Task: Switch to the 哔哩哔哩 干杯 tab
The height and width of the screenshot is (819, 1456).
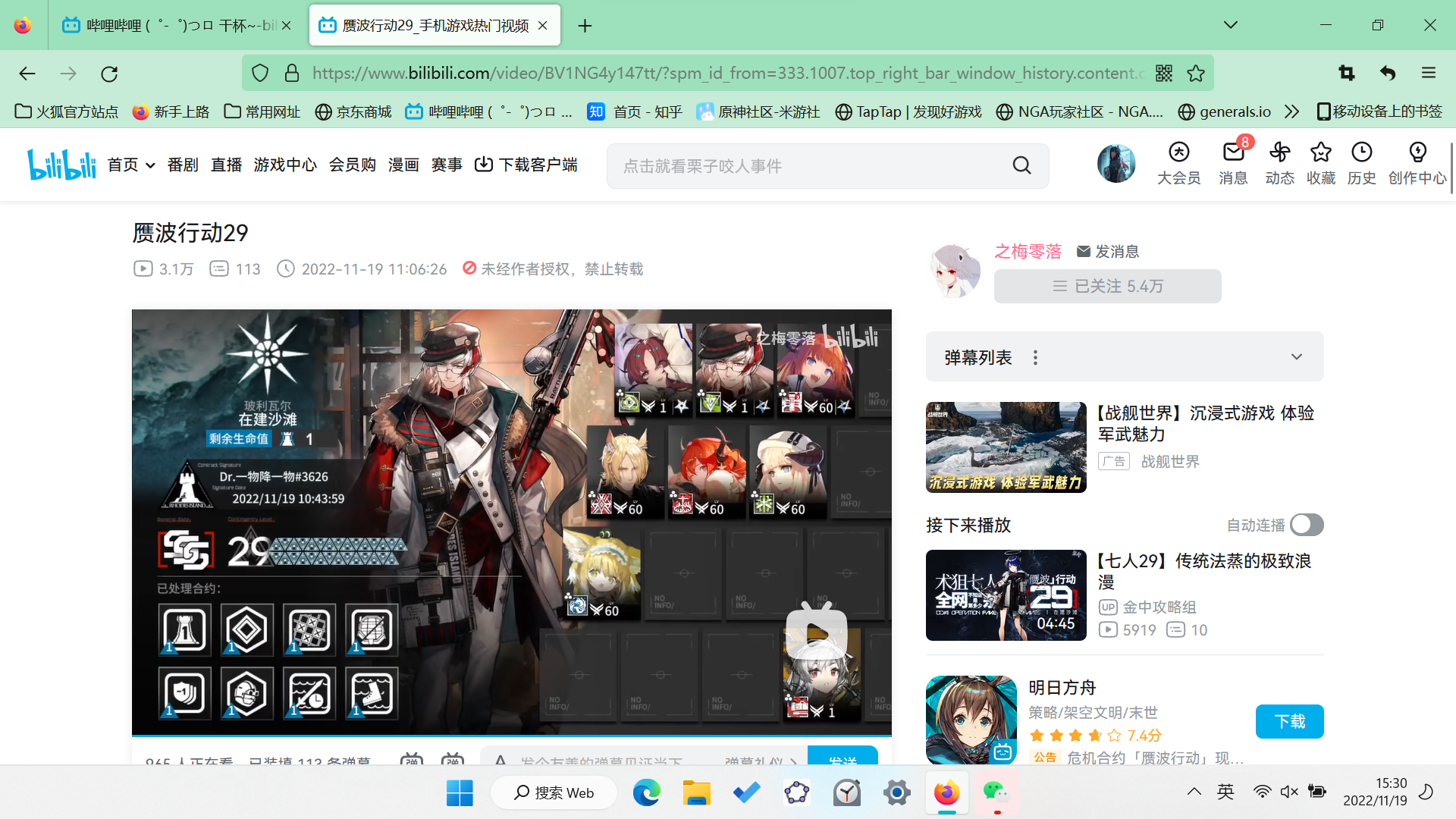Action: (x=176, y=25)
